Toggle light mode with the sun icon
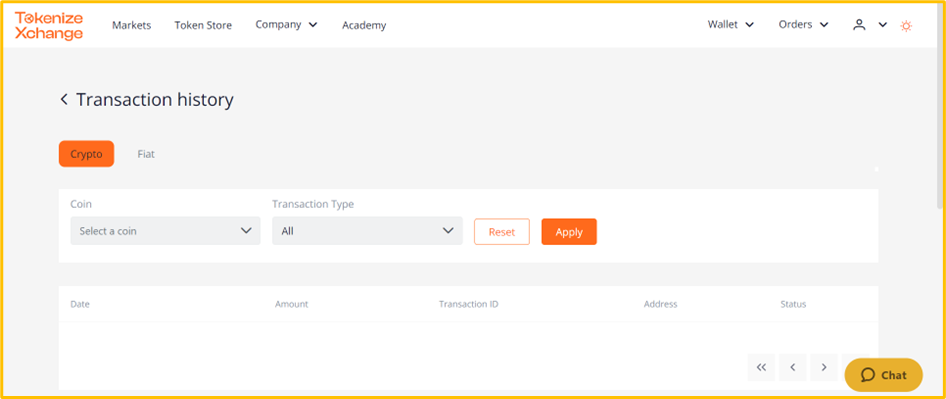 tap(906, 26)
